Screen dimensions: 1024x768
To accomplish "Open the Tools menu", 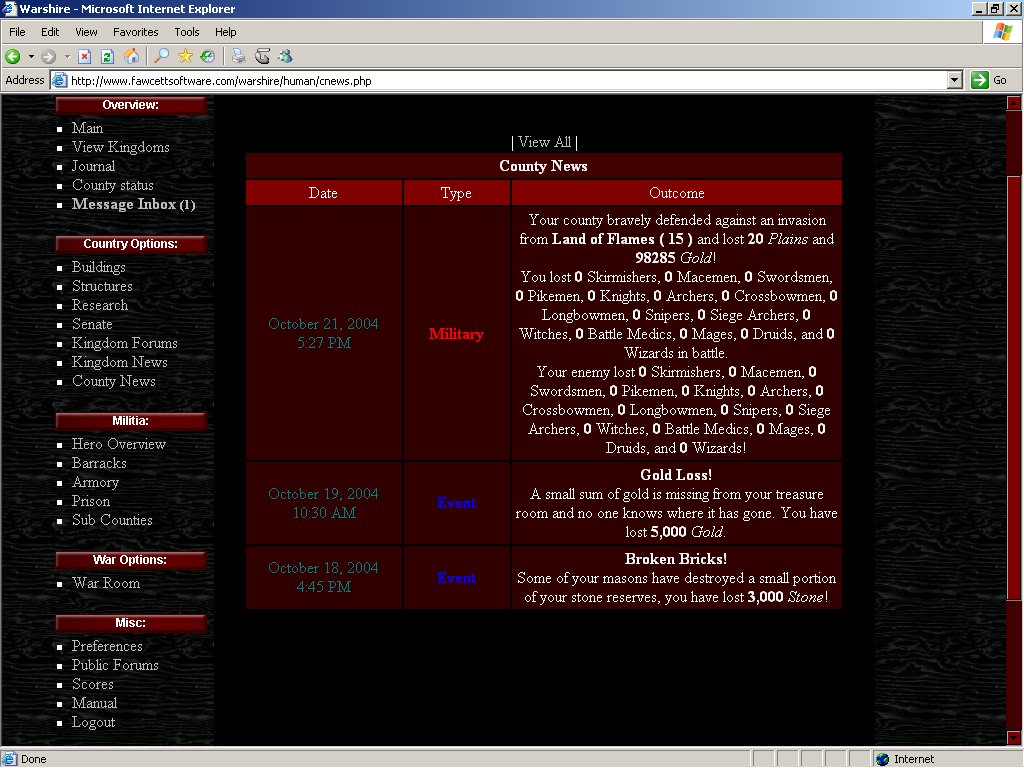I will [187, 32].
